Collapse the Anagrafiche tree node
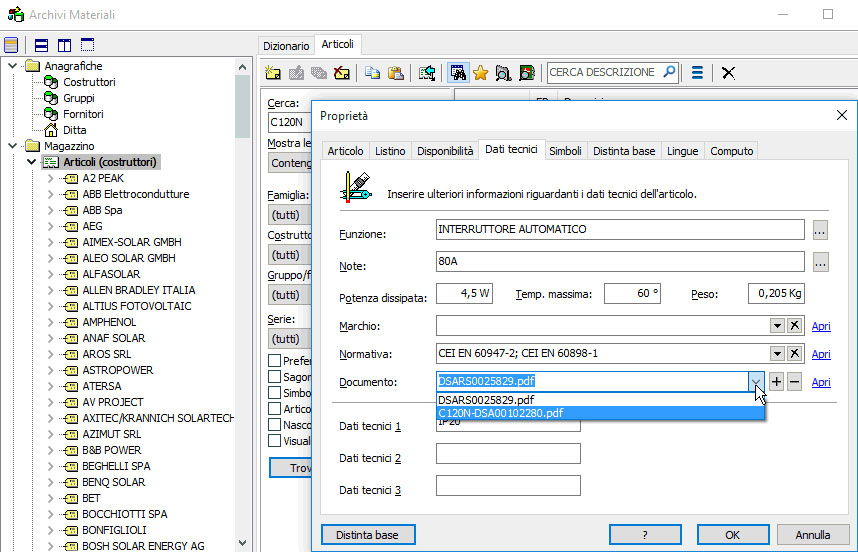This screenshot has height=552, width=858. pyautogui.click(x=12, y=66)
